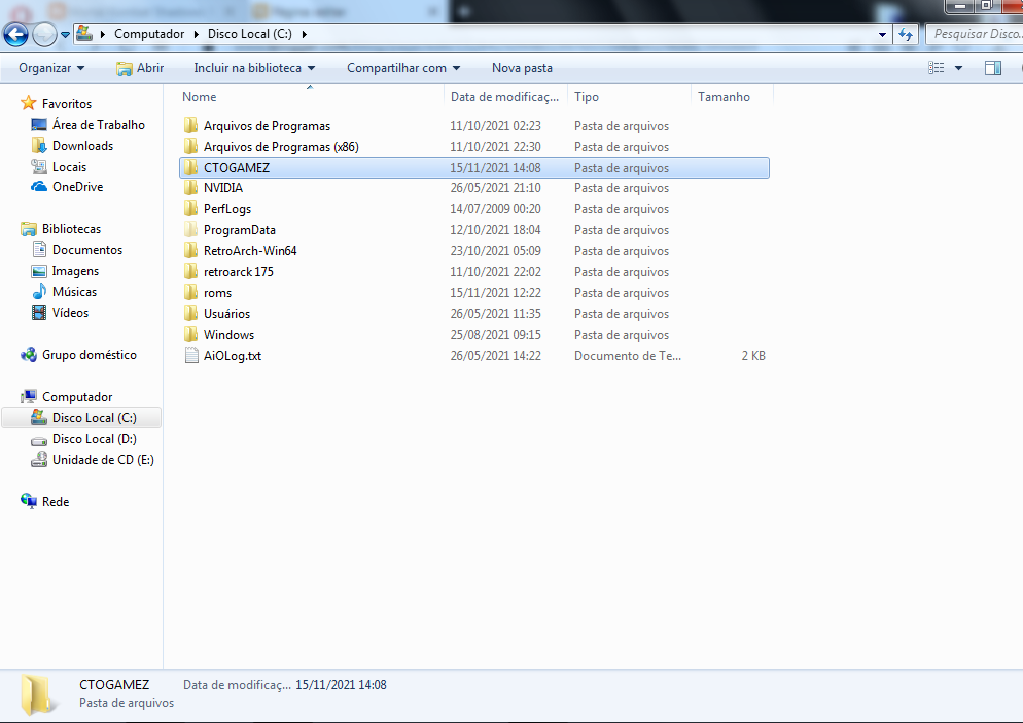
Task: Open Locais in Favoritos
Action: (x=69, y=166)
